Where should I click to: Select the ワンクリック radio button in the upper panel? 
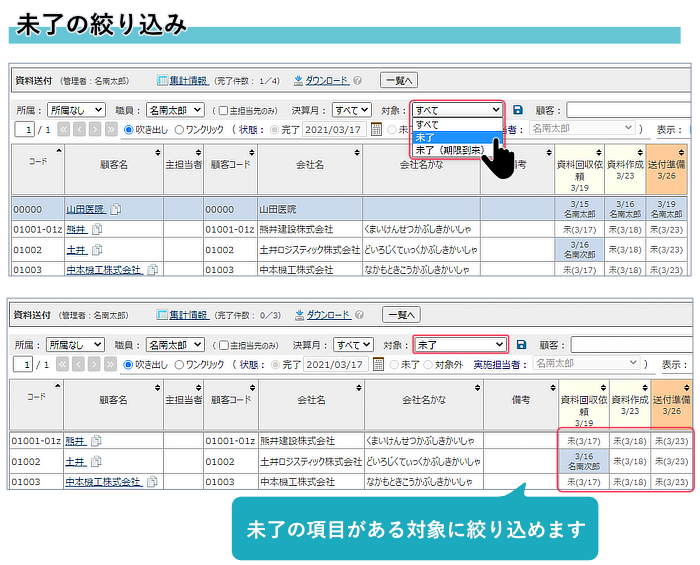tap(180, 129)
